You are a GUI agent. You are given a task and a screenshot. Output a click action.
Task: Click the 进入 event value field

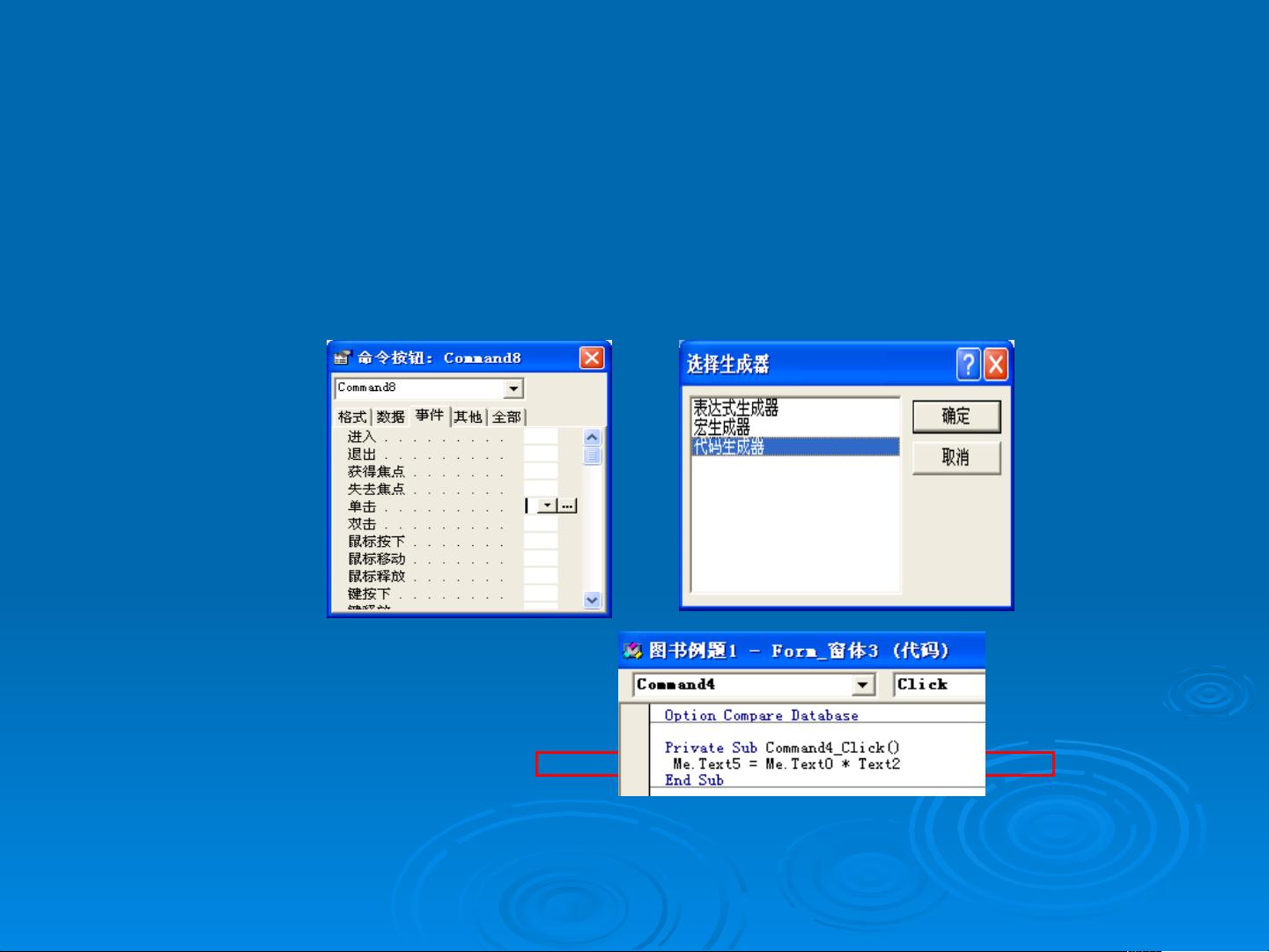541,437
